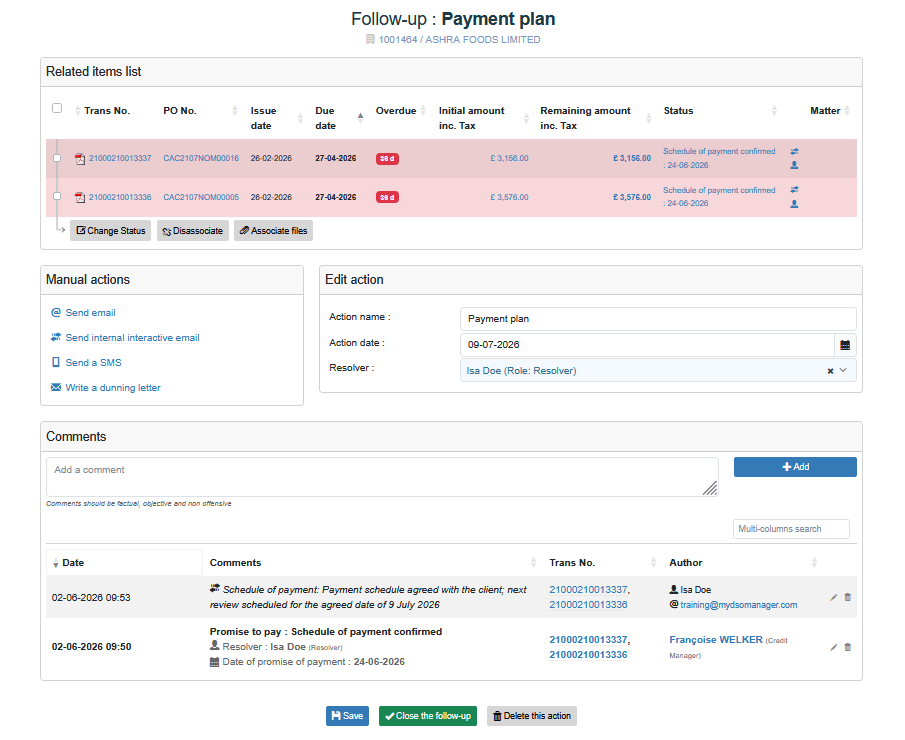Select row checkbox for transaction 21000210013337
The width and height of the screenshot is (905, 740).
point(57,158)
